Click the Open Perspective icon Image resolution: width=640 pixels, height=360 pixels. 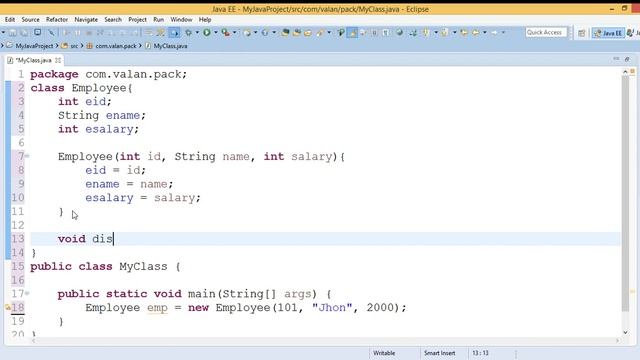(x=582, y=33)
